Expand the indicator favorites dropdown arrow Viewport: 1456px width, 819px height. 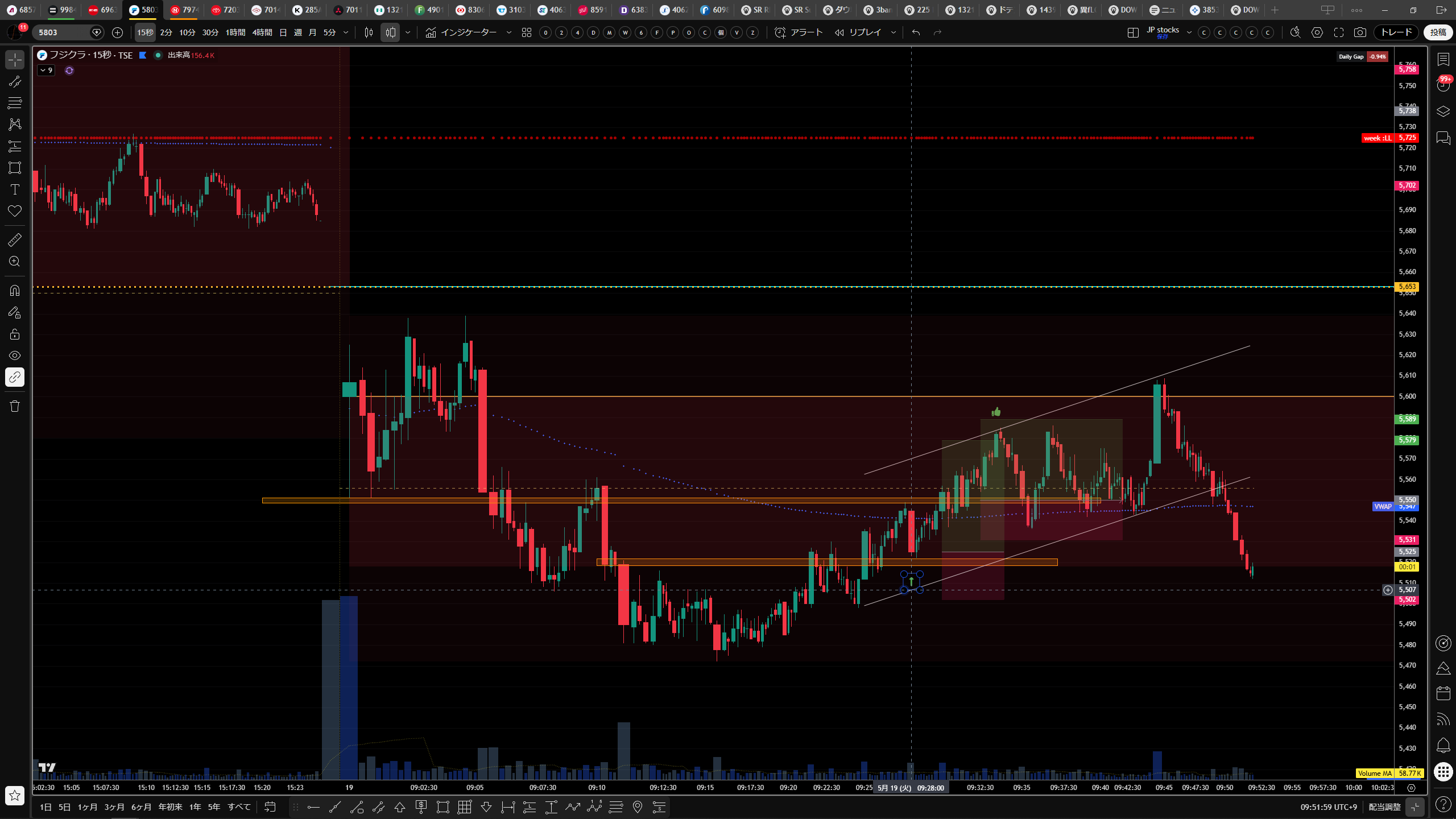tap(509, 32)
